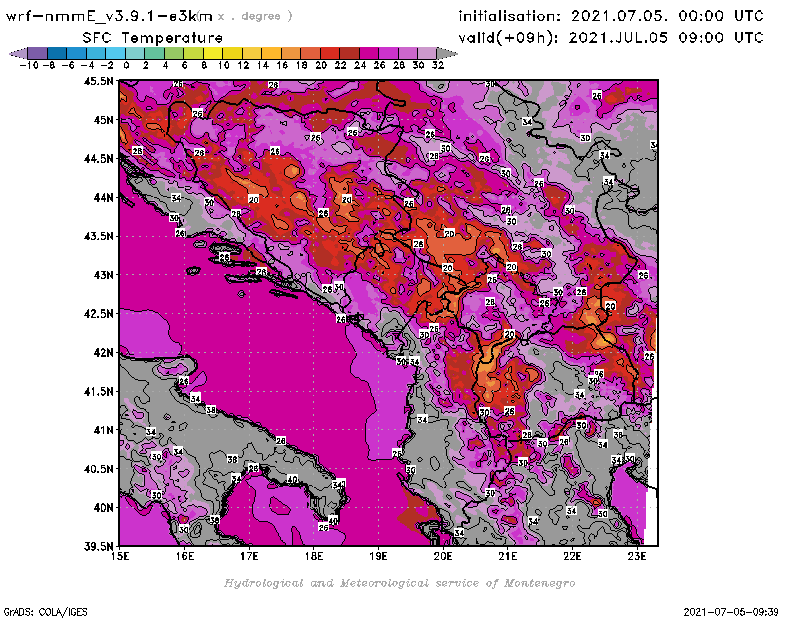The height and width of the screenshot is (618, 800).
Task: Click the colorbar label '18'
Action: [301, 65]
